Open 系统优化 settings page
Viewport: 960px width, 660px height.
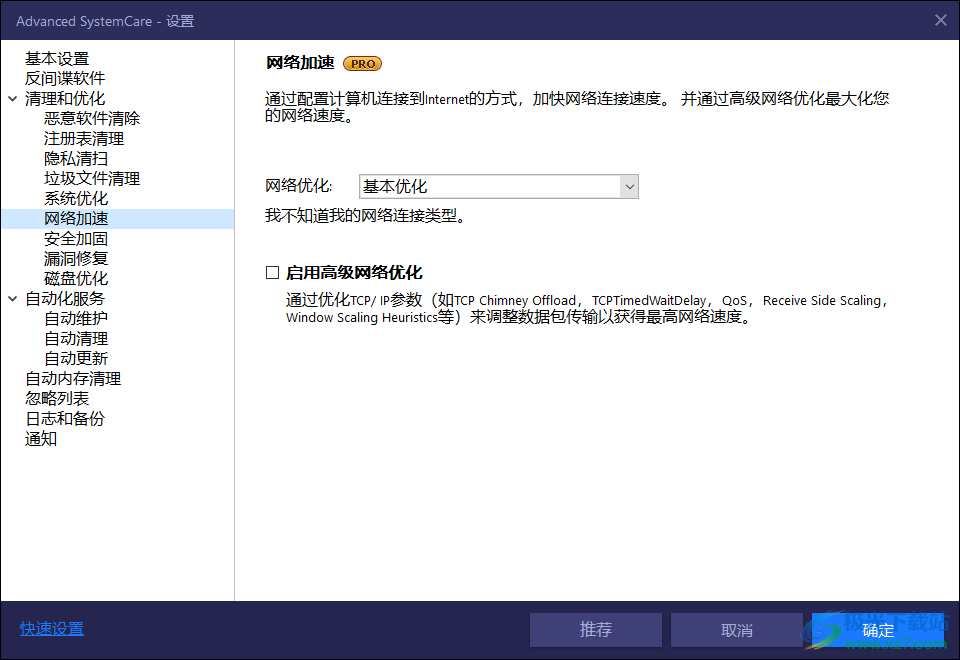[x=76, y=199]
